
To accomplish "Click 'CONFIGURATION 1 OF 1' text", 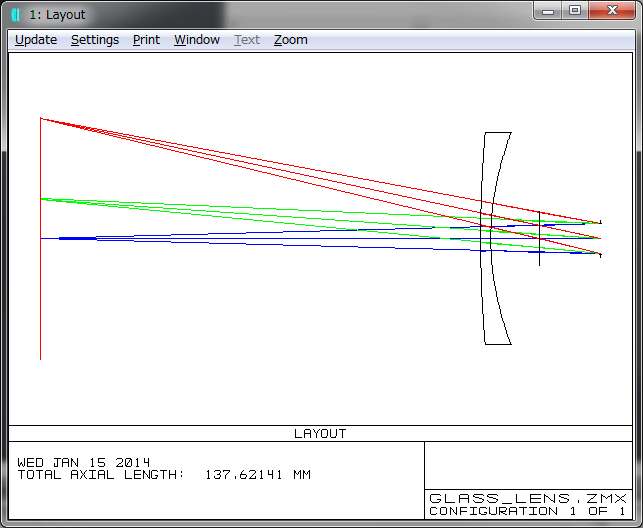I will (527, 511).
